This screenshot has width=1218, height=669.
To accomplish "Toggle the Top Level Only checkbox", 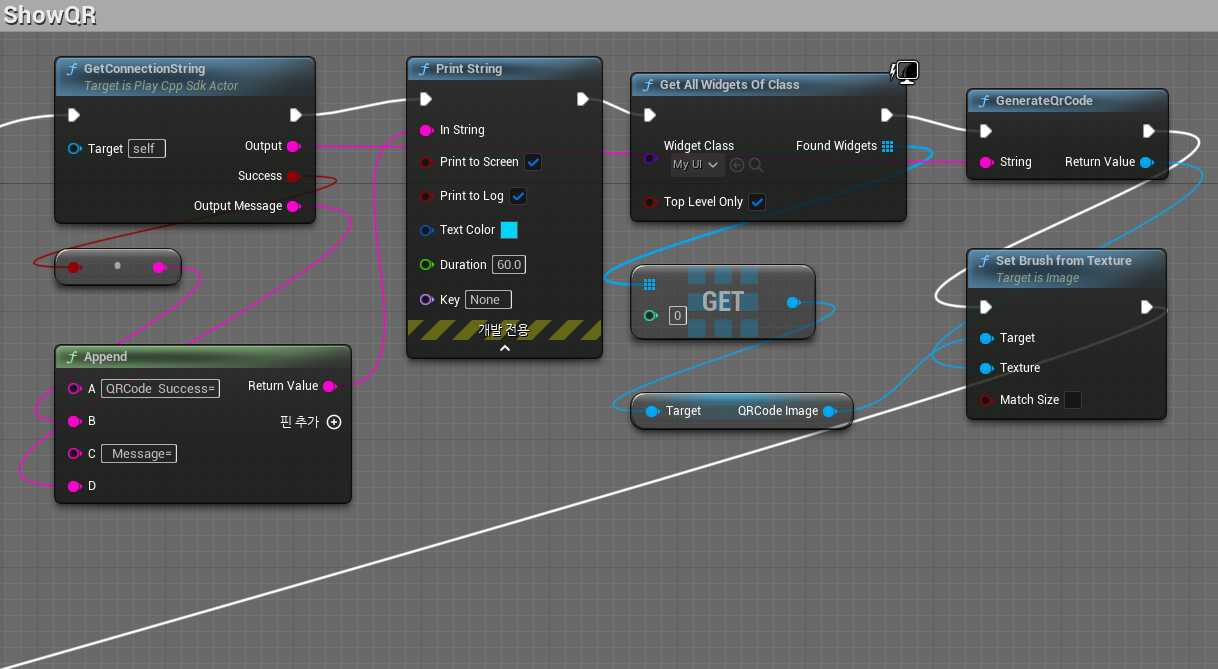I will tap(757, 202).
